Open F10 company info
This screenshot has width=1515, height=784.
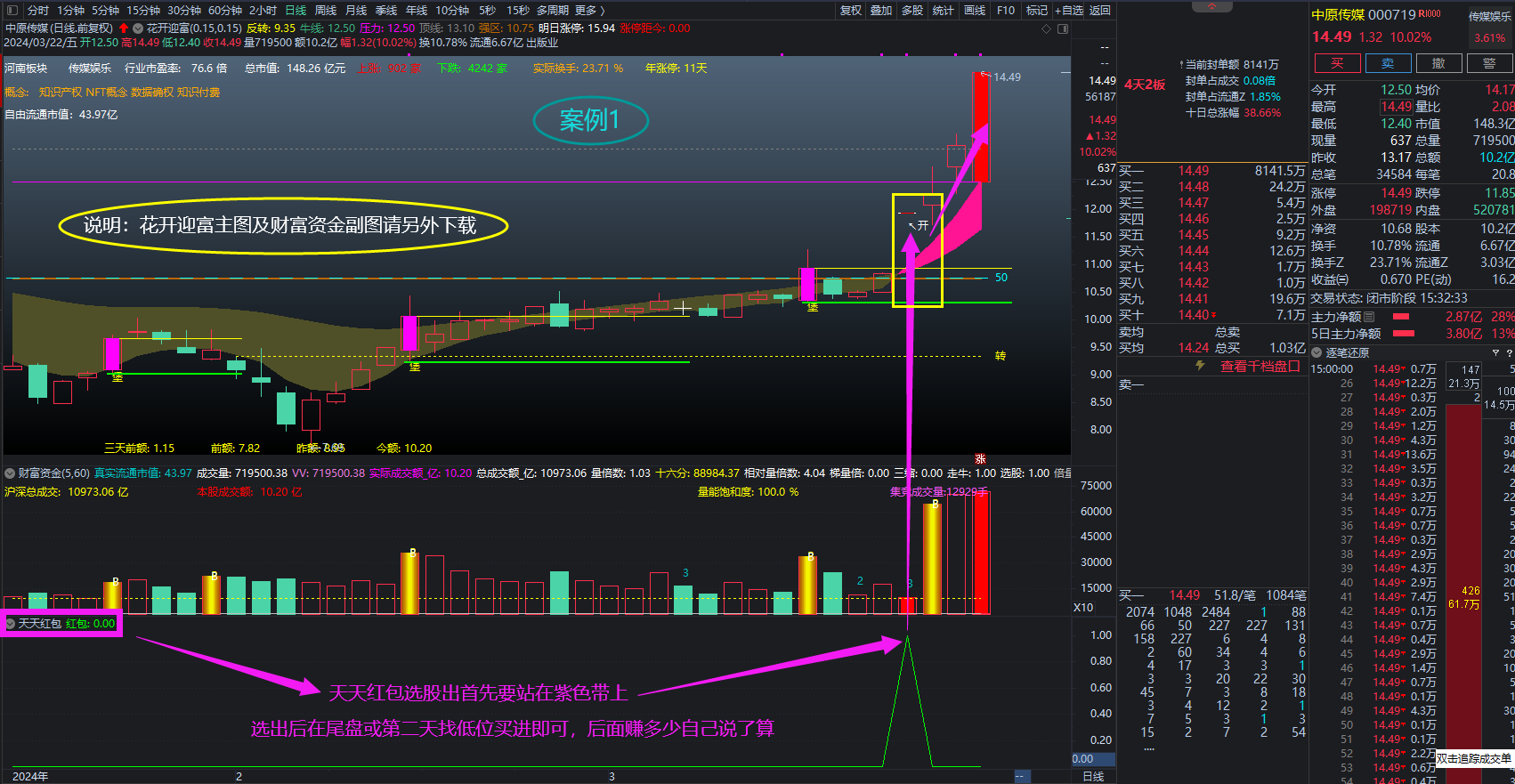coord(1006,10)
